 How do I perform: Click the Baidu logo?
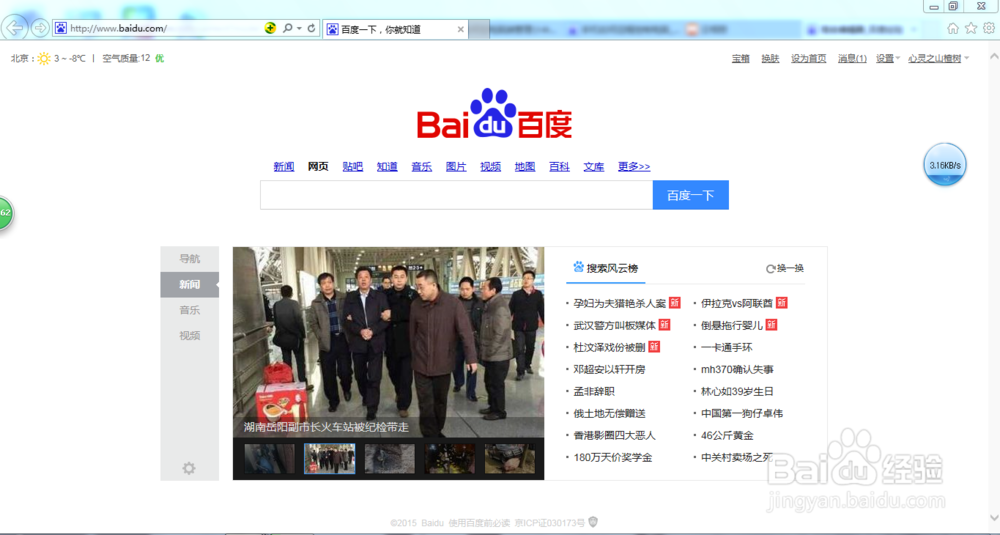(x=494, y=114)
